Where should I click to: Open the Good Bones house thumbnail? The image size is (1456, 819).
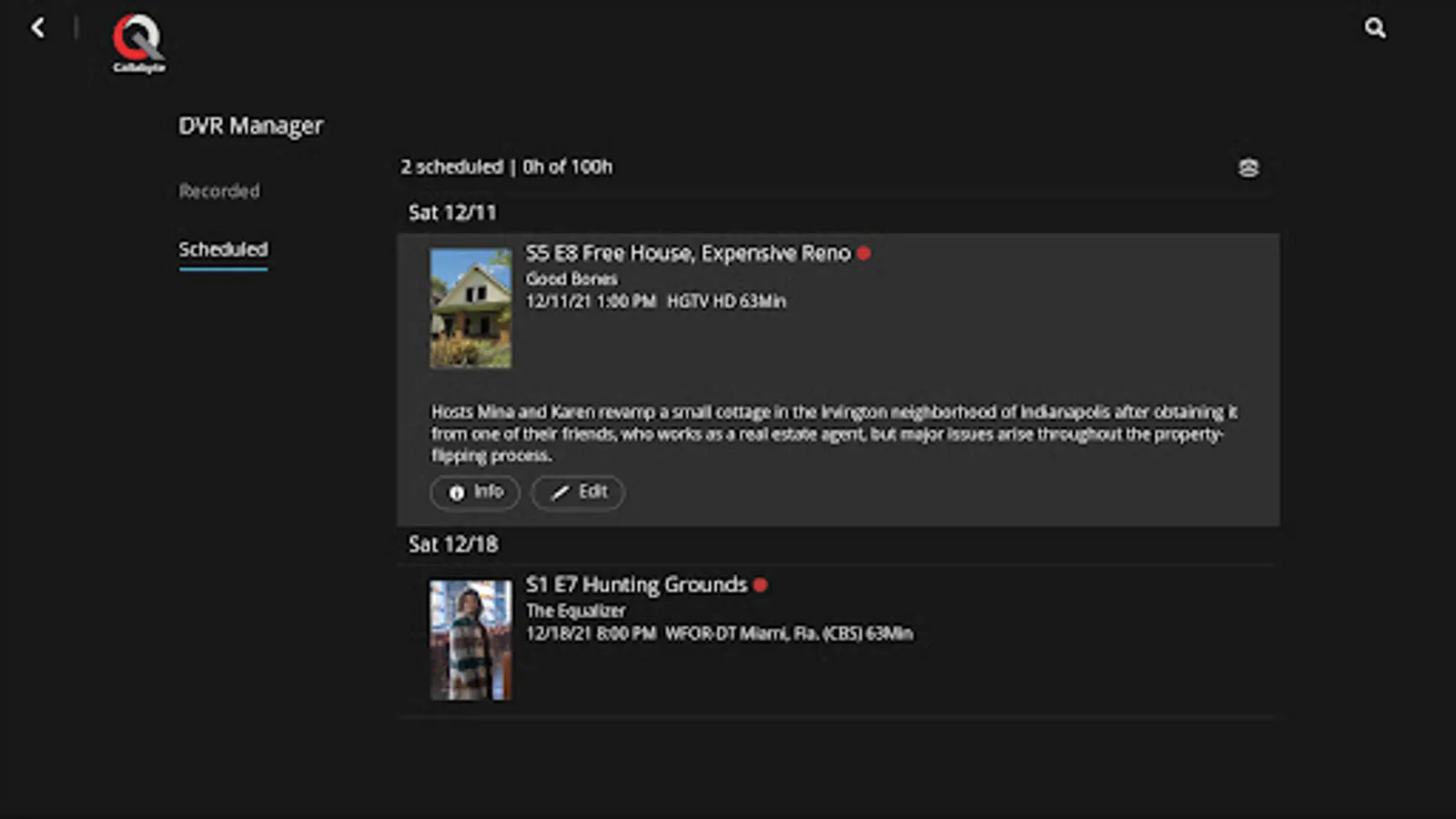coord(470,308)
